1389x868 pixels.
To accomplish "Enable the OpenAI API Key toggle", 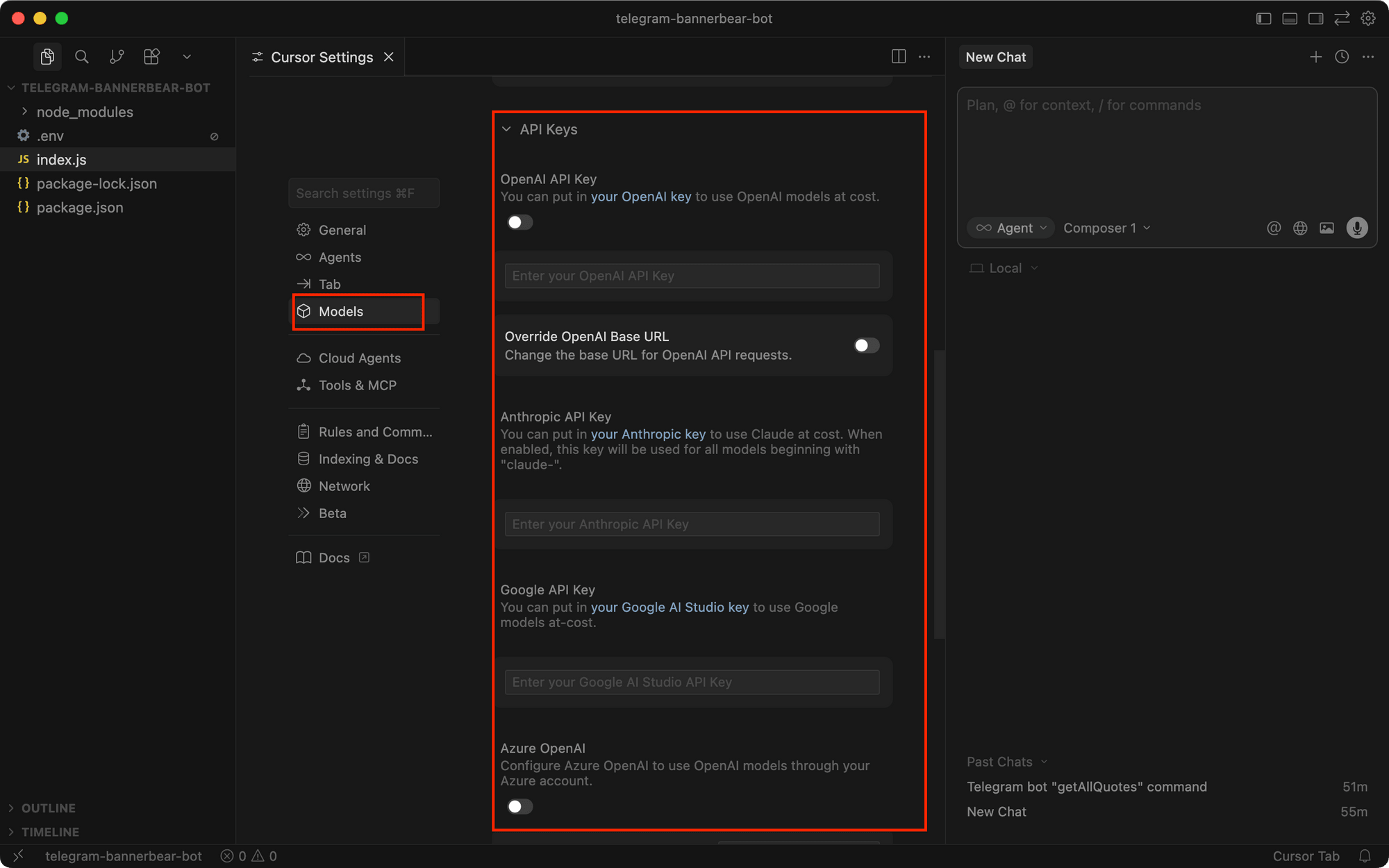I will [519, 222].
